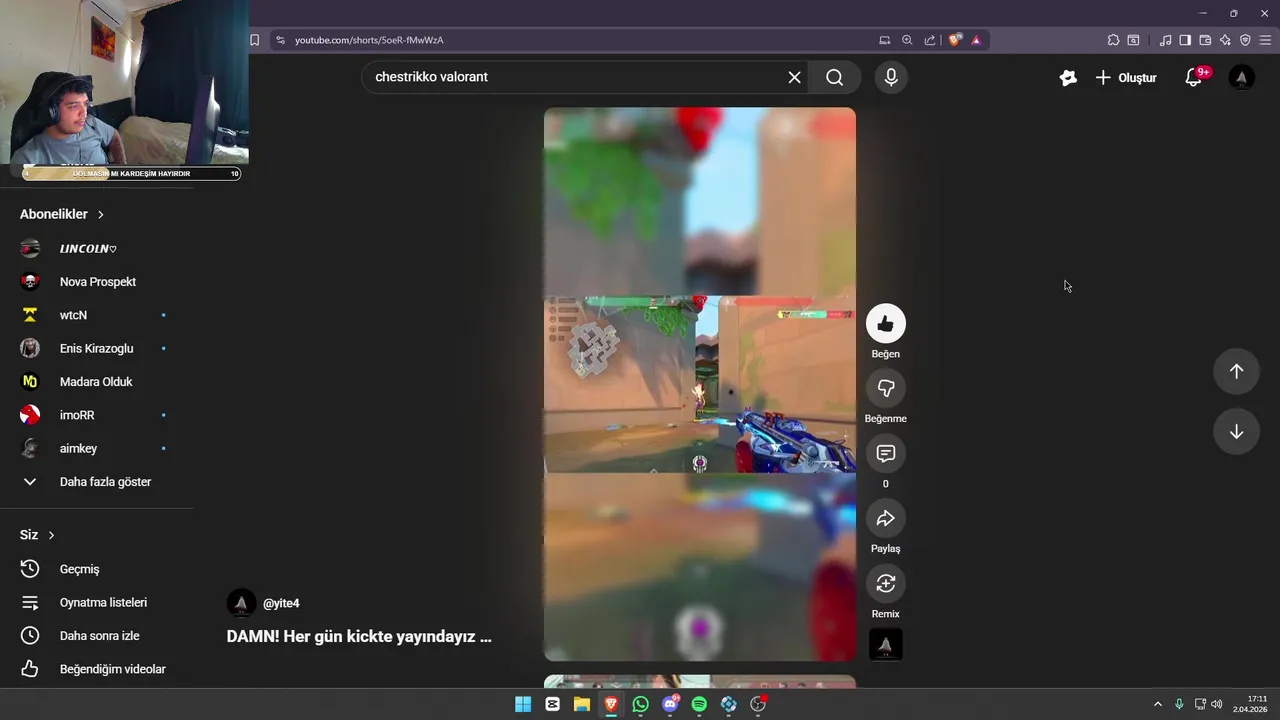
Task: Open the wtcN subscription channel
Action: pos(96,315)
